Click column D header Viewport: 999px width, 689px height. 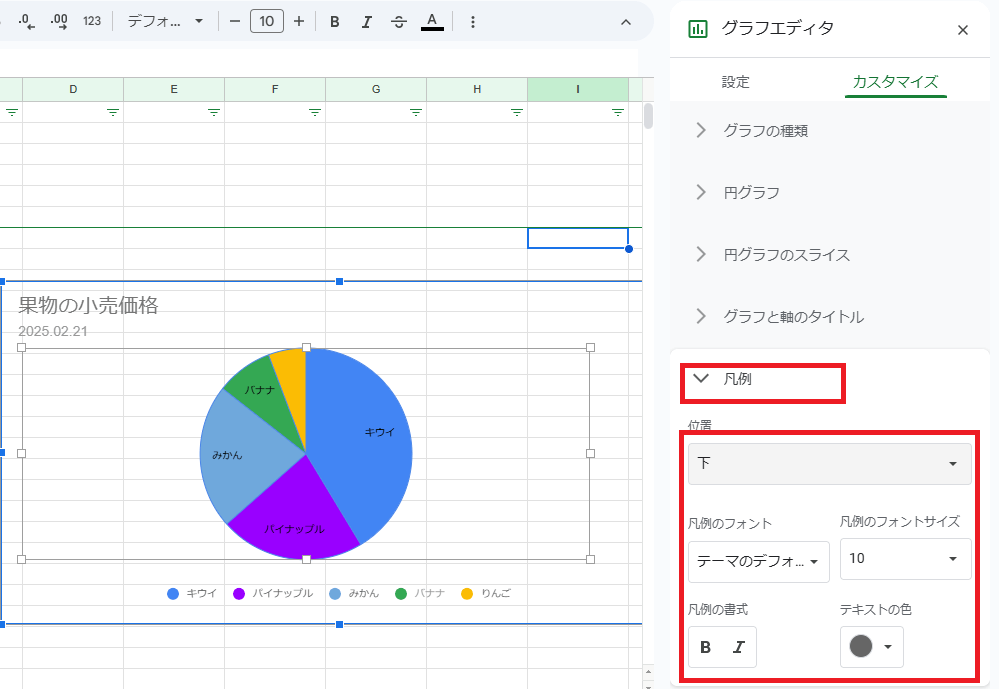(73, 89)
